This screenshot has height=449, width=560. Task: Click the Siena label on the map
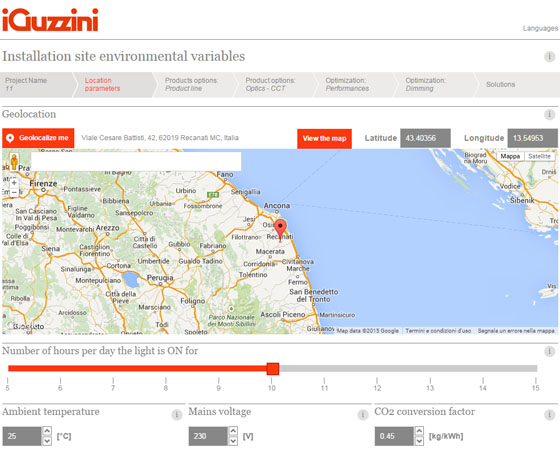point(50,248)
